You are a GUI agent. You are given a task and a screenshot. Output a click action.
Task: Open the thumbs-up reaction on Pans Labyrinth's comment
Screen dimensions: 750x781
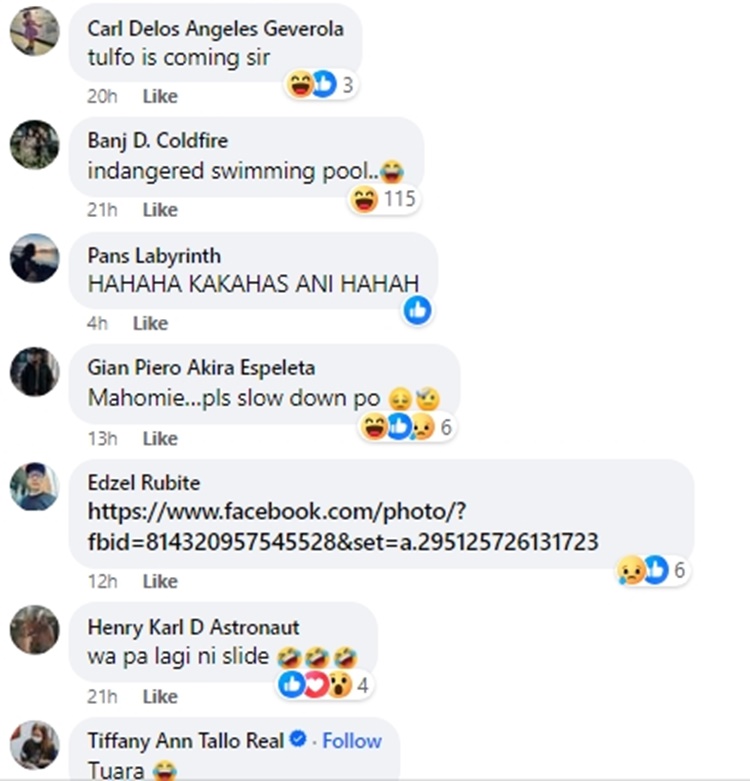pyautogui.click(x=417, y=310)
